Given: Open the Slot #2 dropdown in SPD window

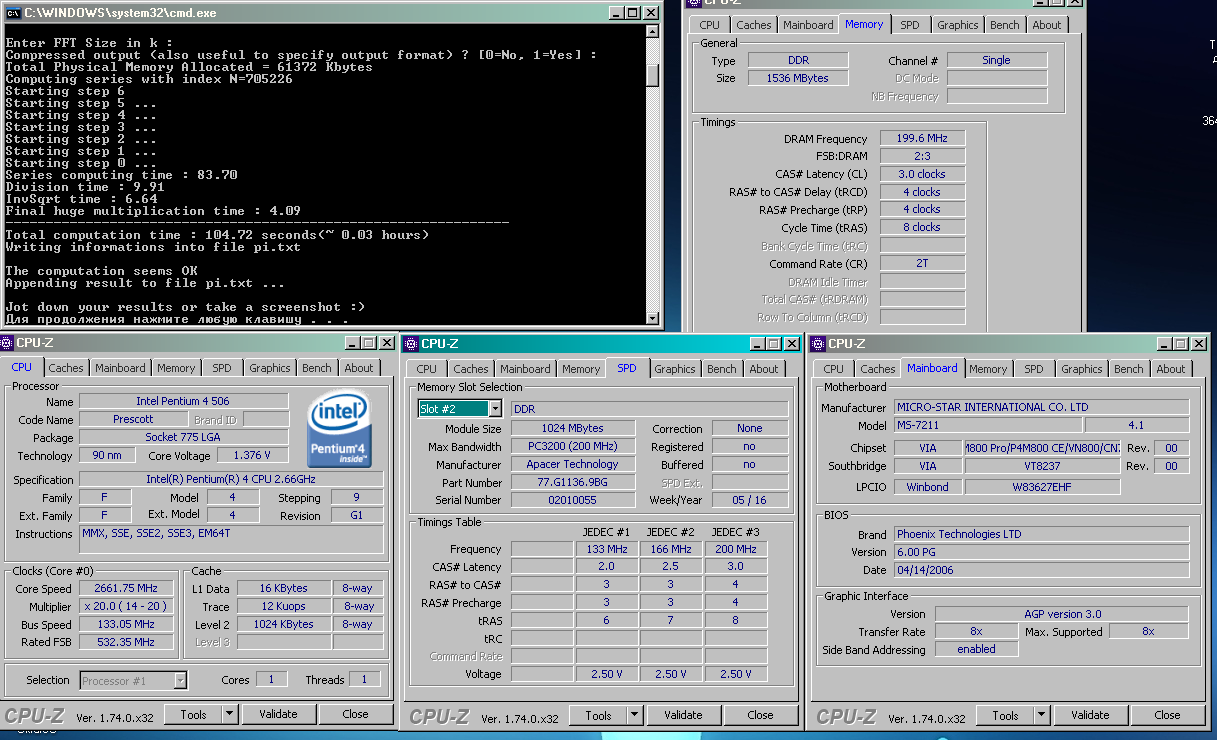Looking at the screenshot, I should (x=494, y=408).
